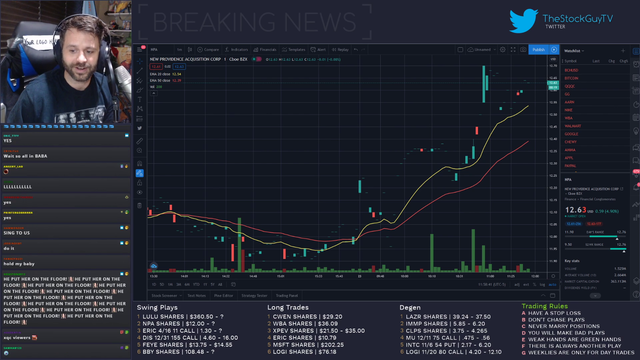Screen dimensions: 640x360
Task: Click the stream play icon beside Publish
Action: [x=554, y=49]
